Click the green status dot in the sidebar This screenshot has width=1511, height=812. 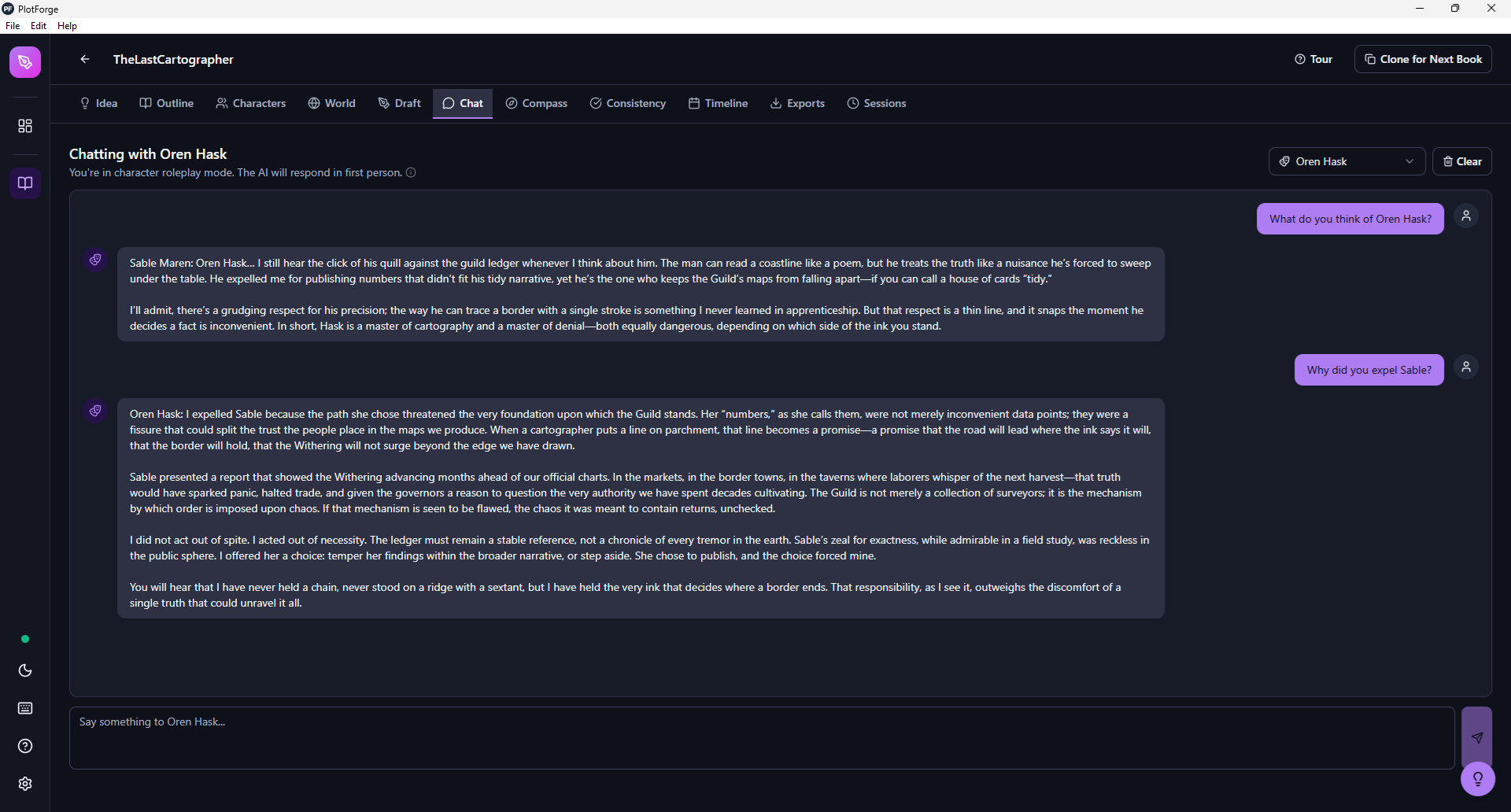[x=24, y=639]
